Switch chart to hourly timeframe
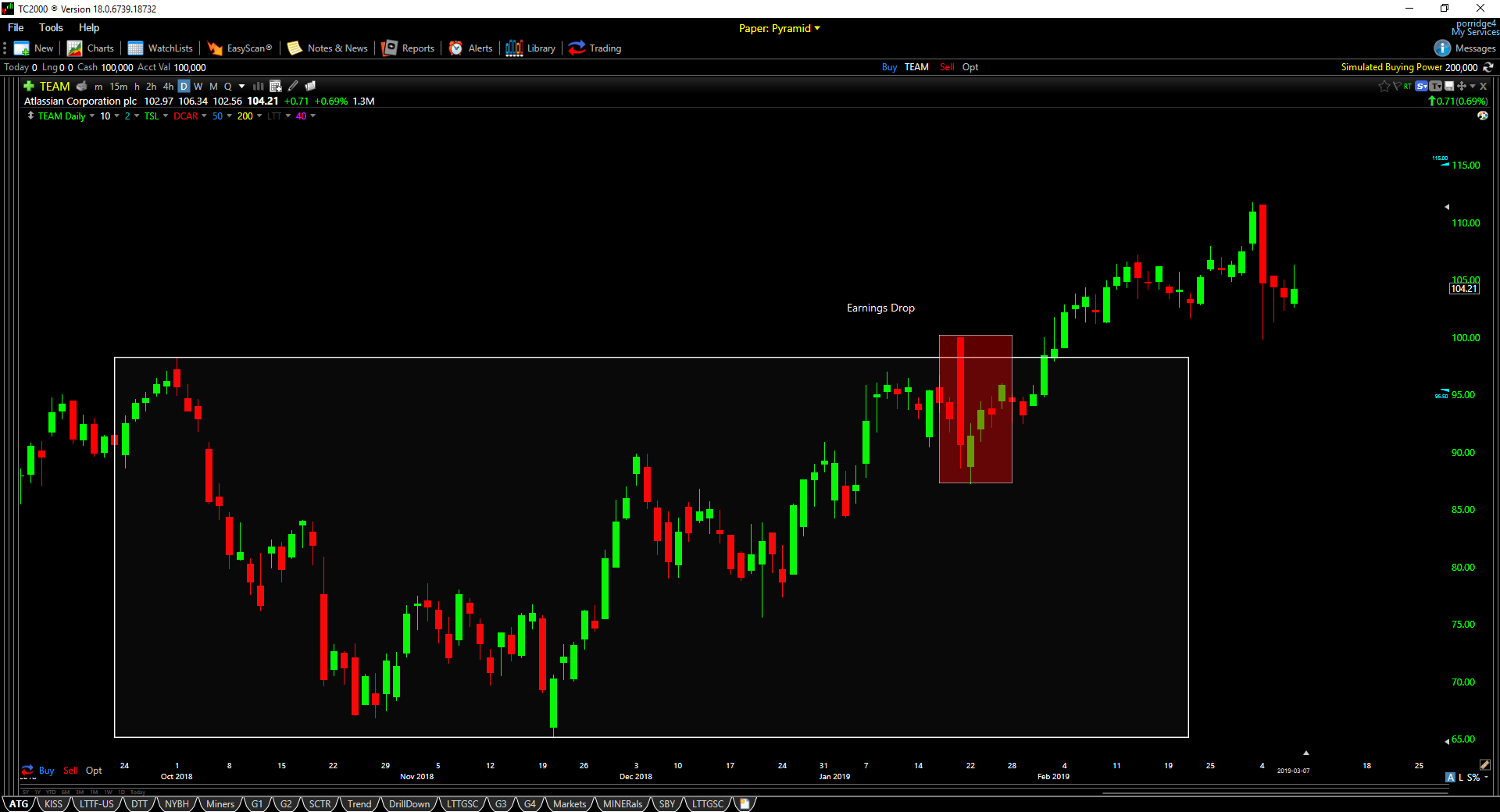 click(137, 87)
